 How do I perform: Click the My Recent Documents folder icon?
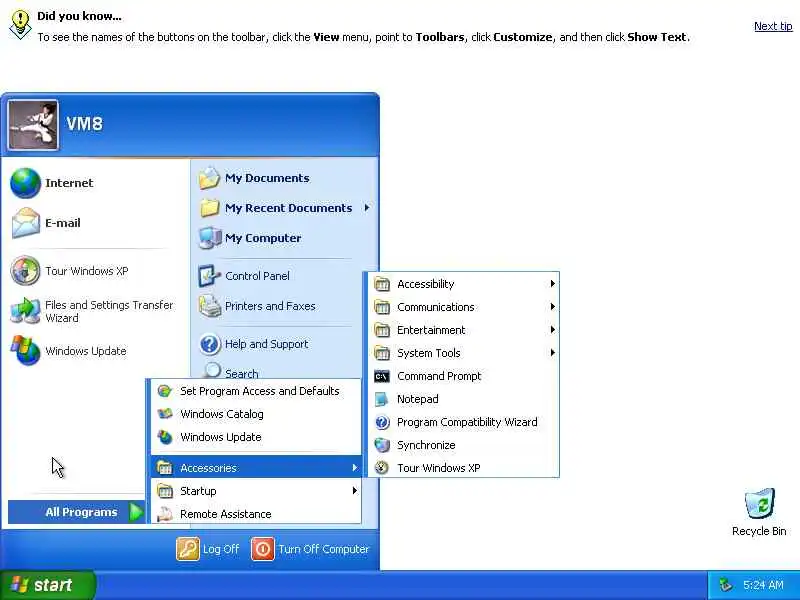[x=209, y=208]
